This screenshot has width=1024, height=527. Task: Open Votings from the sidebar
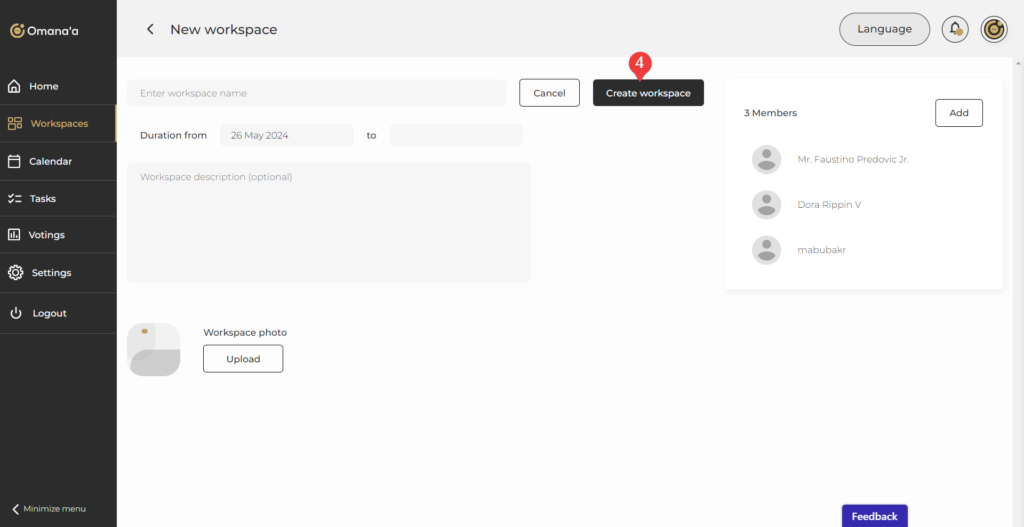pyautogui.click(x=46, y=235)
